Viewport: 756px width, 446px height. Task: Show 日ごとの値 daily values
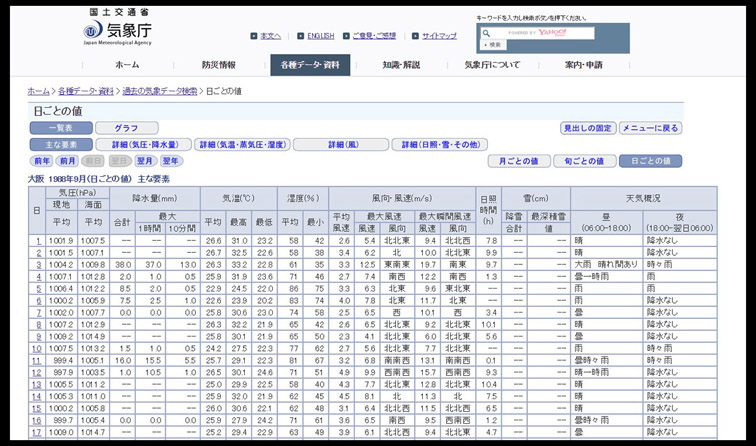(x=650, y=161)
